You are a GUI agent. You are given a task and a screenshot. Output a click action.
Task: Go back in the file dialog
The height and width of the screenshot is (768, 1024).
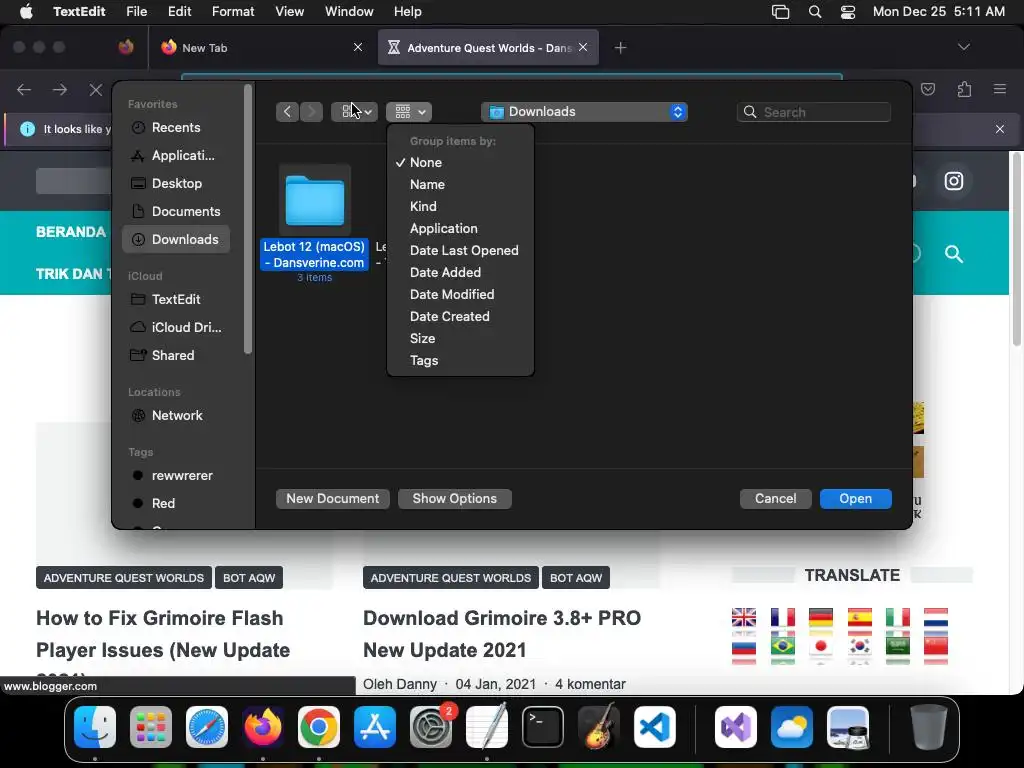287,112
